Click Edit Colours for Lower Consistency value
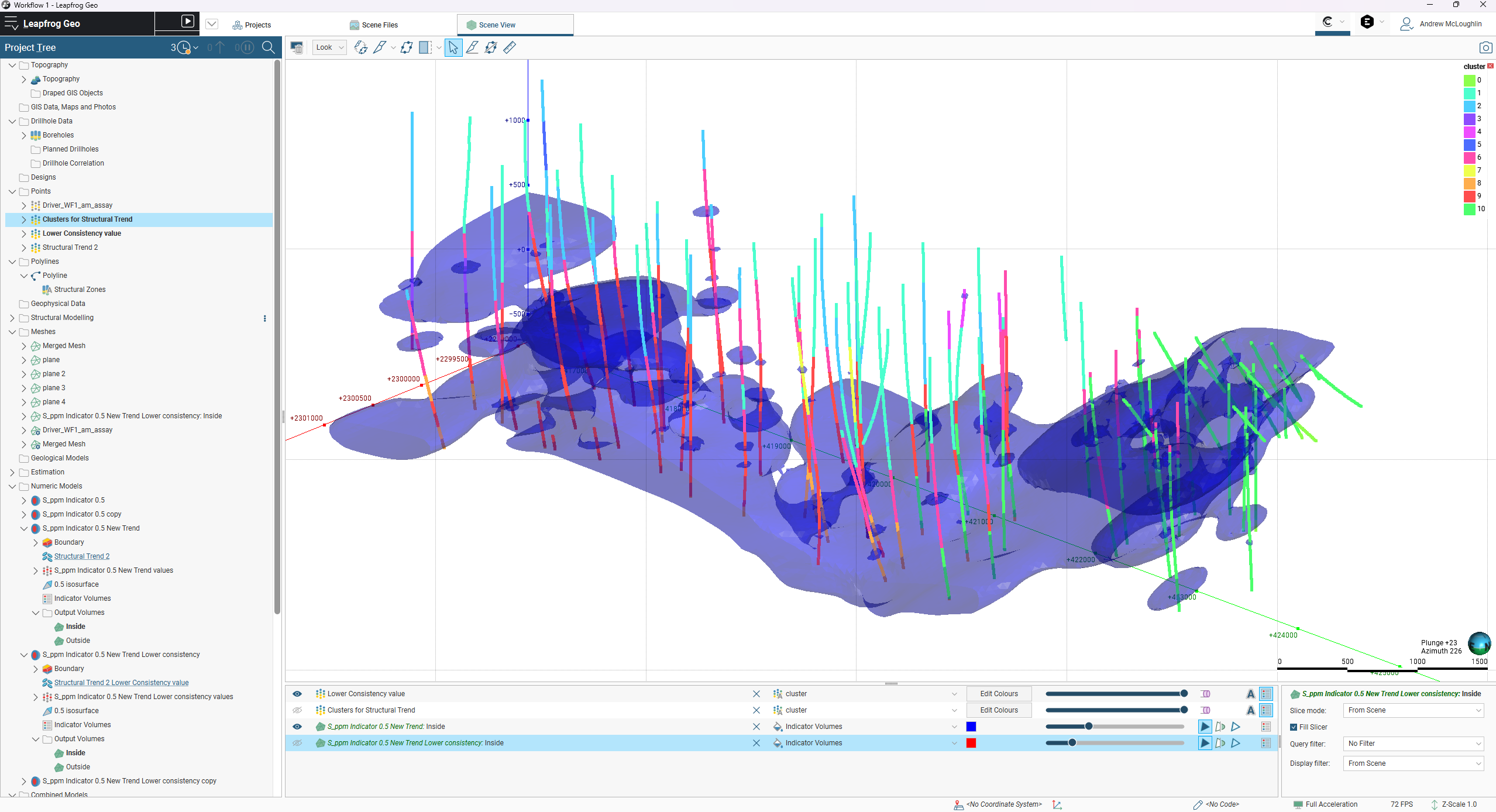Image resolution: width=1496 pixels, height=812 pixels. click(999, 694)
